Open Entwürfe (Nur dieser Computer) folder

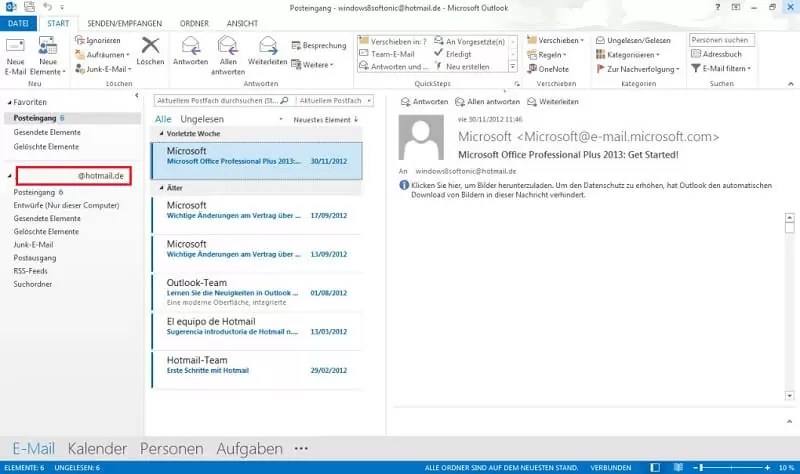(66, 205)
